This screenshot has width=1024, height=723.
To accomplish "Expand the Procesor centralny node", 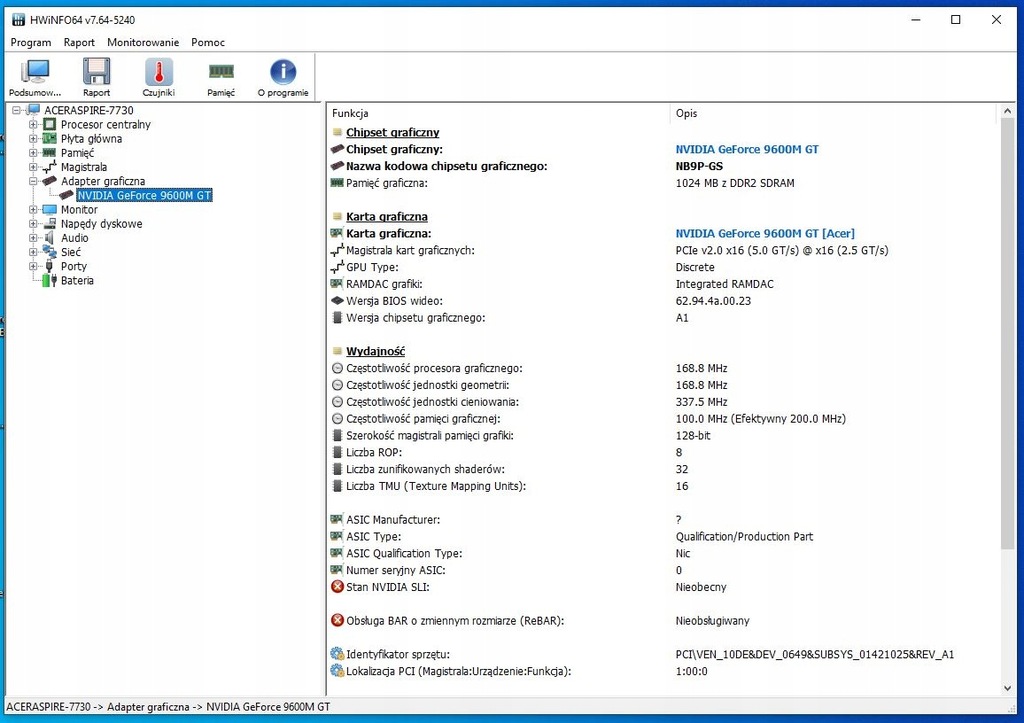I will (33, 124).
